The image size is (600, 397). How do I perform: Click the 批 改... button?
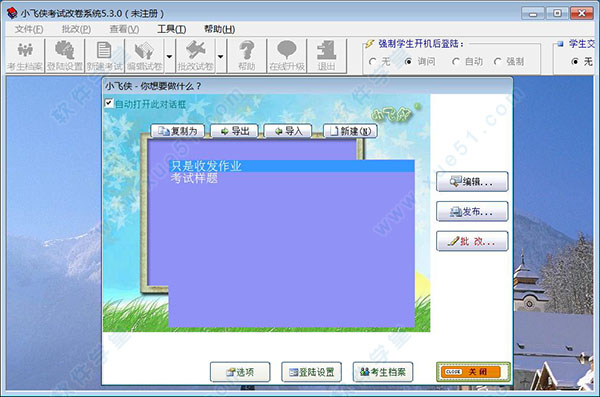pyautogui.click(x=472, y=241)
